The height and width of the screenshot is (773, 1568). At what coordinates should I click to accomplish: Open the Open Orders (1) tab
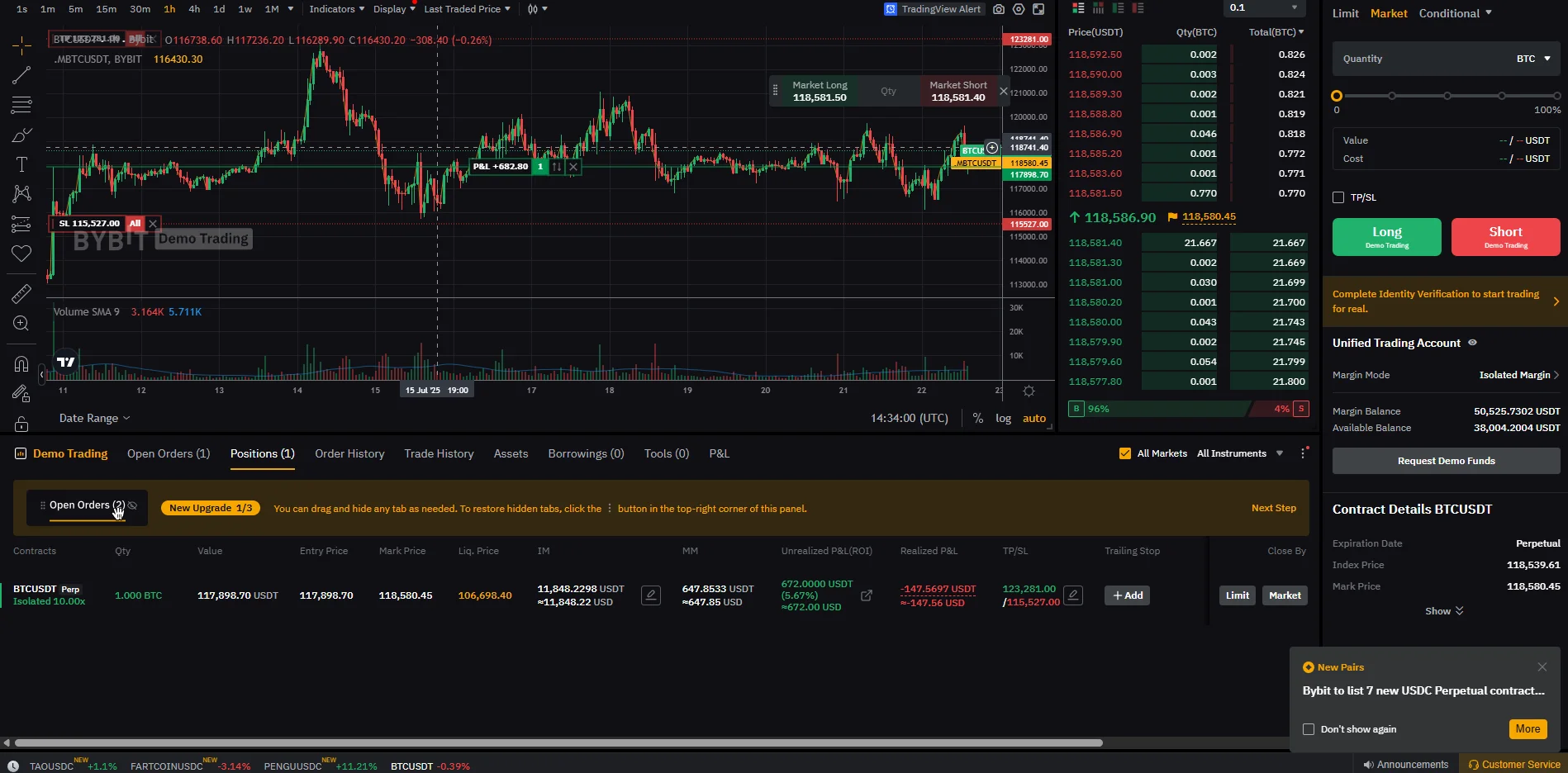tap(169, 453)
